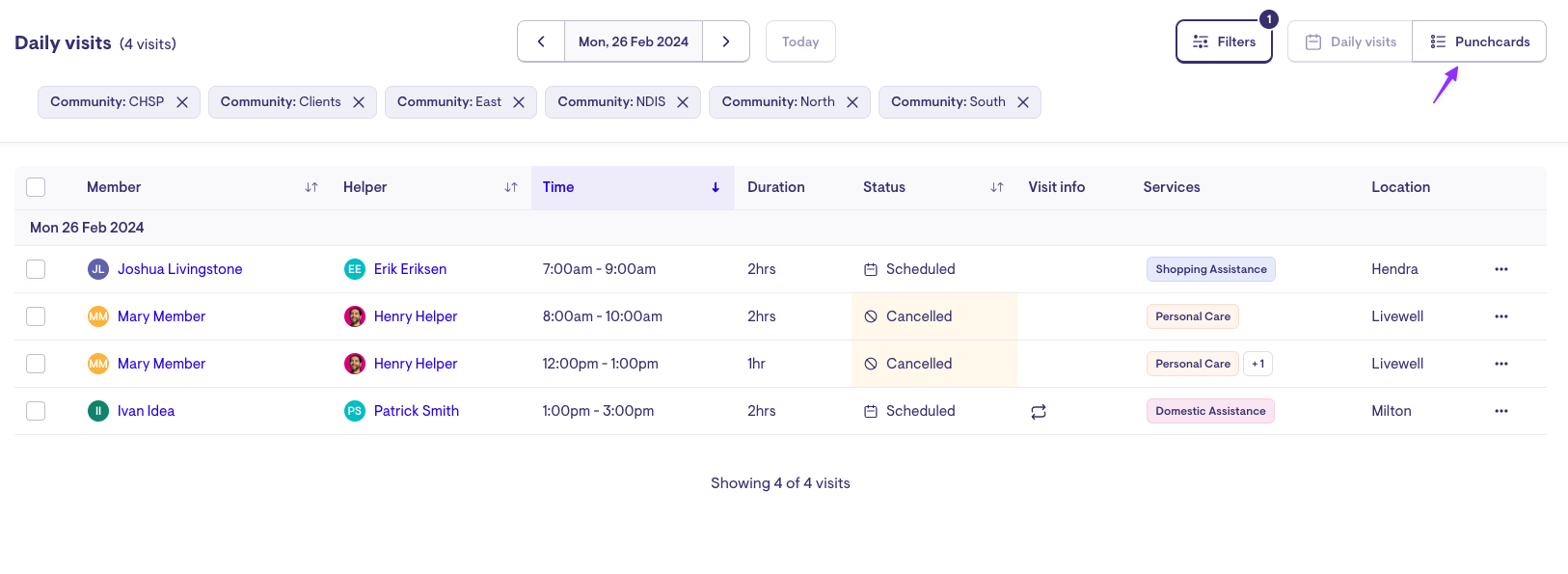Image resolution: width=1568 pixels, height=574 pixels.
Task: Sort visits by Helper column
Action: 510,187
